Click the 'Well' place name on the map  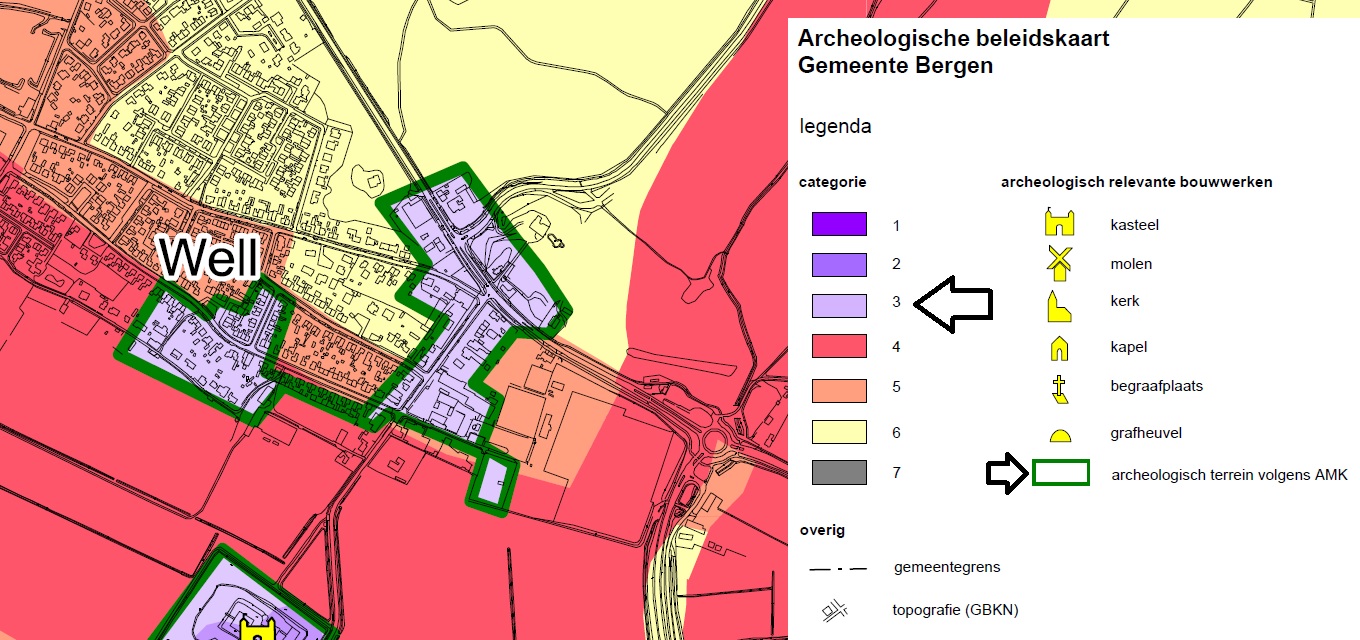[x=209, y=258]
